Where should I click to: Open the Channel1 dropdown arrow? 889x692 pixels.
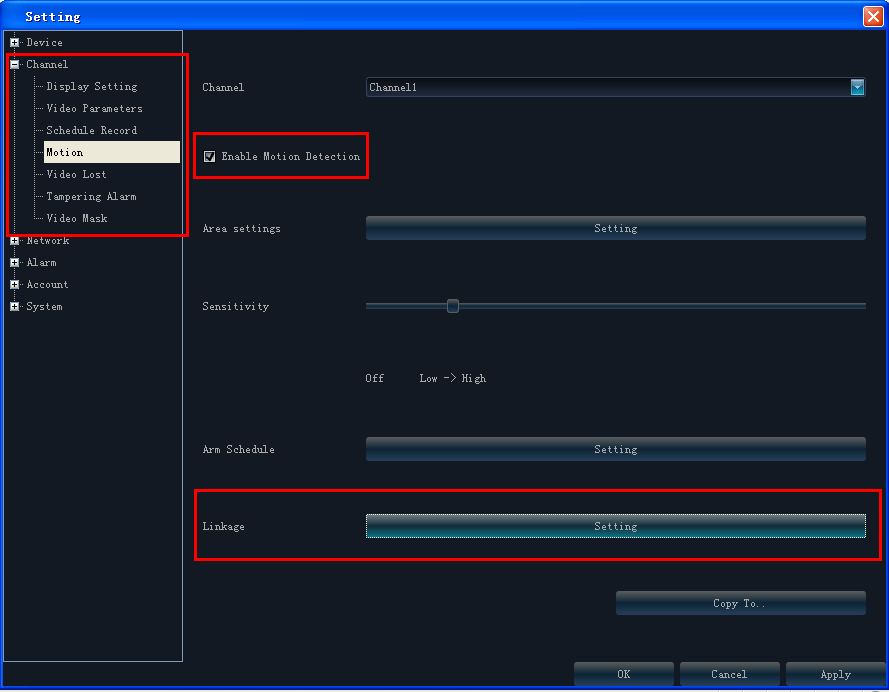pyautogui.click(x=857, y=87)
